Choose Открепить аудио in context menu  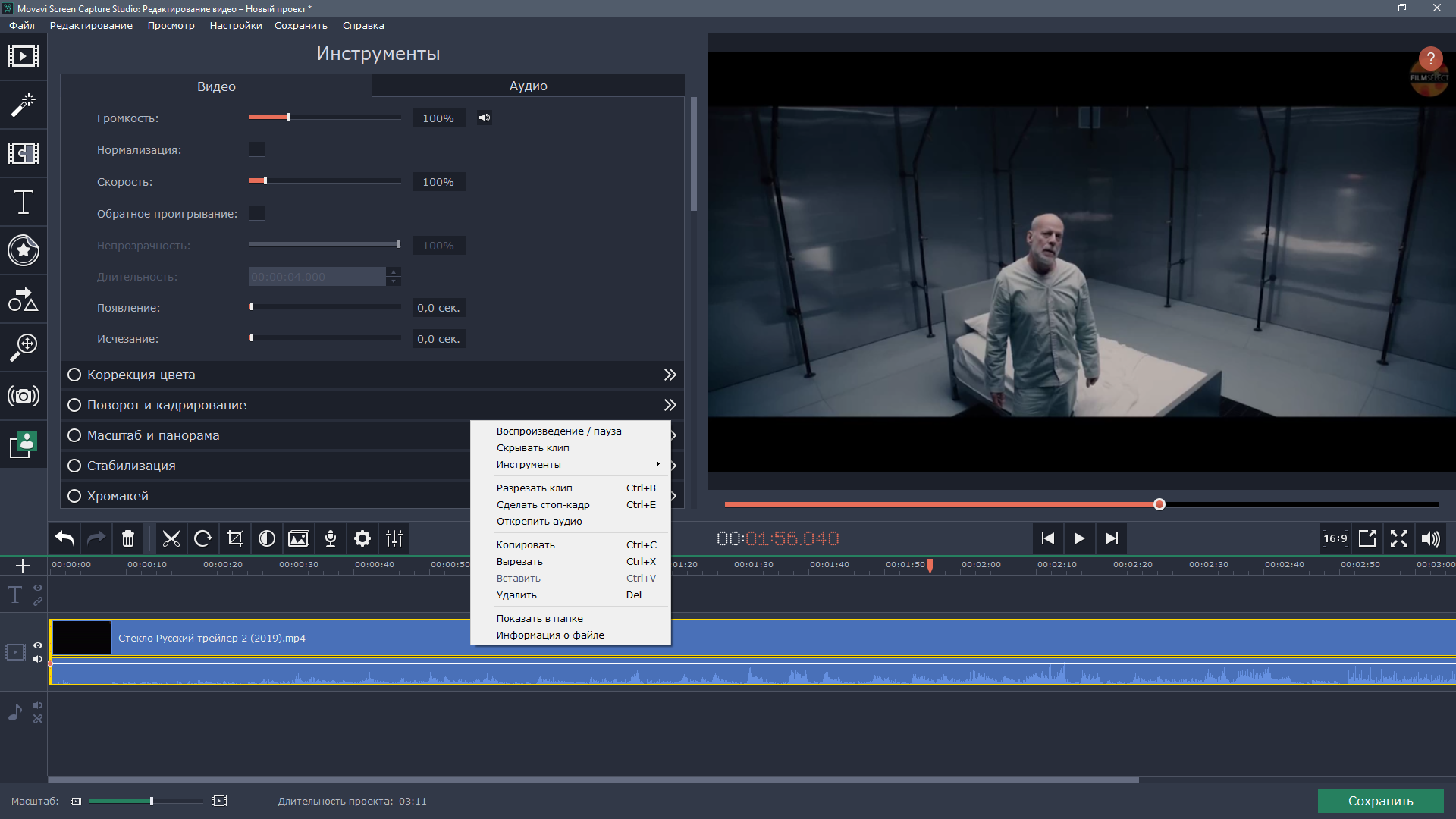point(570,521)
